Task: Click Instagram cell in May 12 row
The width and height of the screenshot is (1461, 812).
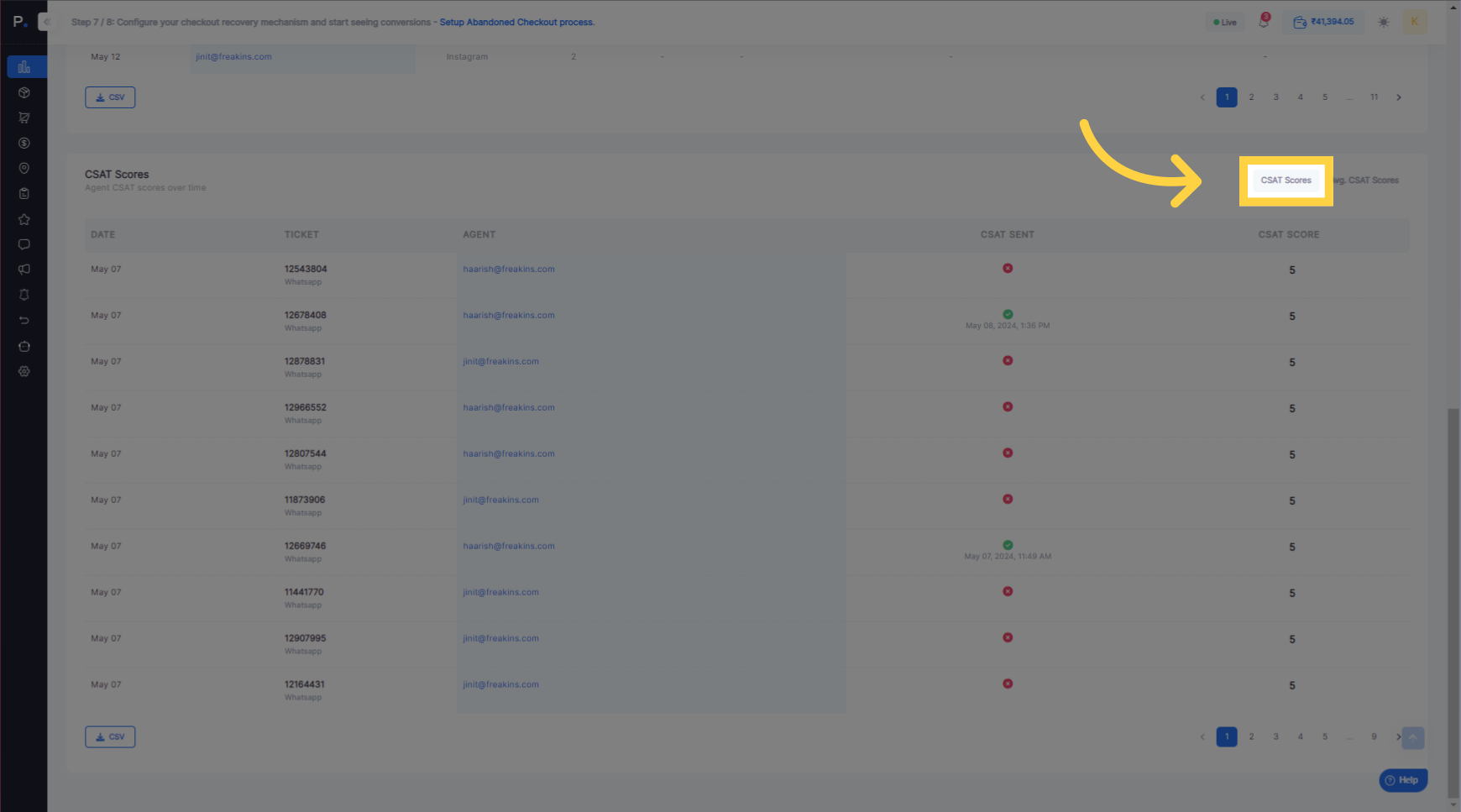Action: (x=467, y=57)
